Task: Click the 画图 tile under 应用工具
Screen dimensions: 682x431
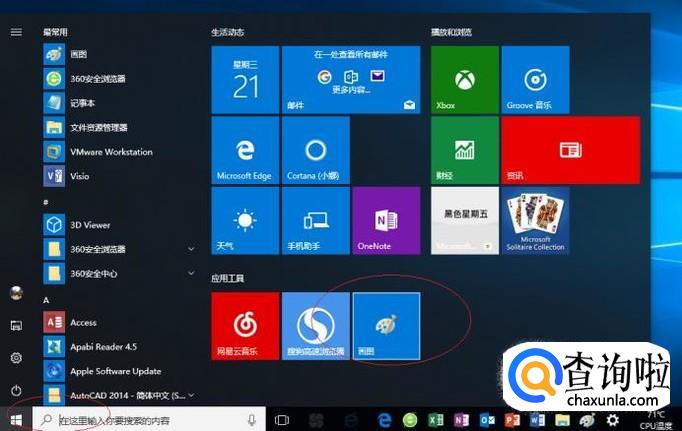Action: 386,326
